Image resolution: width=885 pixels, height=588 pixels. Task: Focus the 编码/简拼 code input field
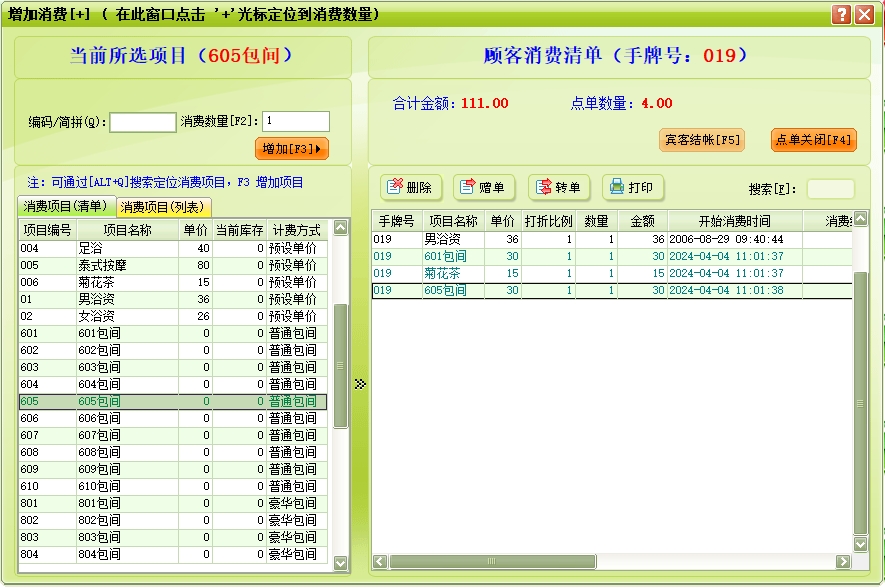pyautogui.click(x=142, y=122)
